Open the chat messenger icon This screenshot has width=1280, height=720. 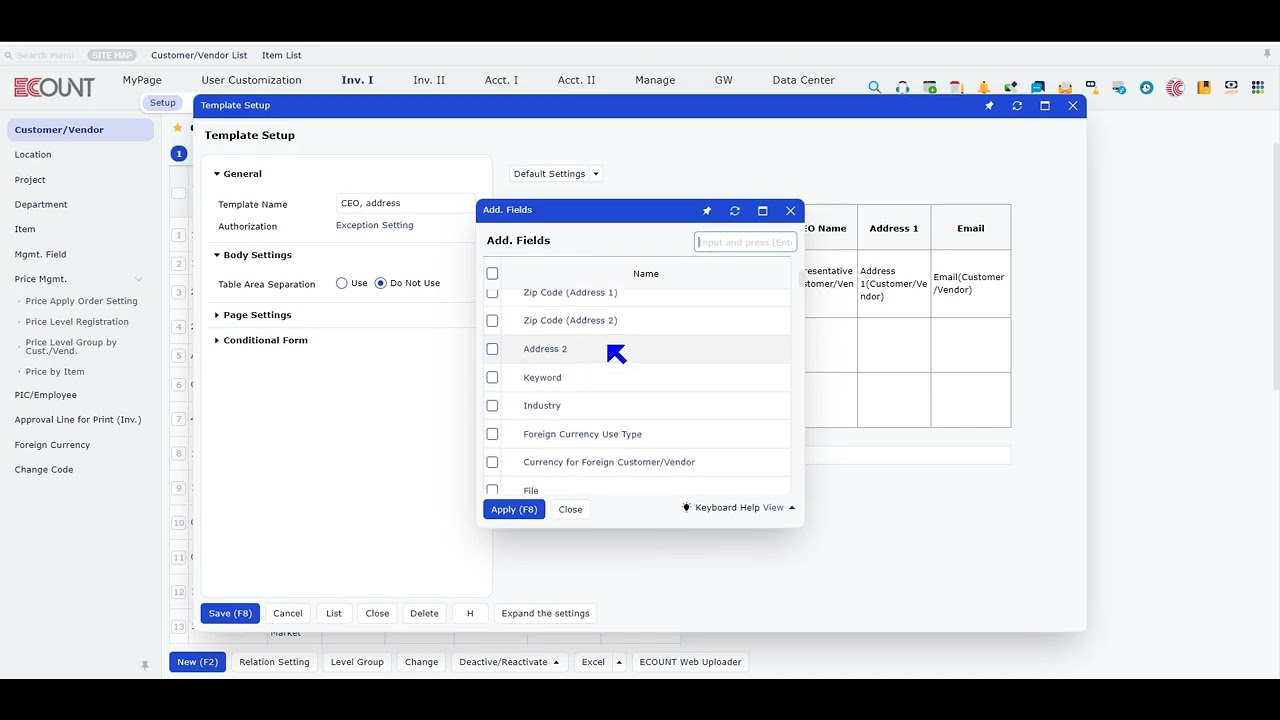pos(1038,87)
